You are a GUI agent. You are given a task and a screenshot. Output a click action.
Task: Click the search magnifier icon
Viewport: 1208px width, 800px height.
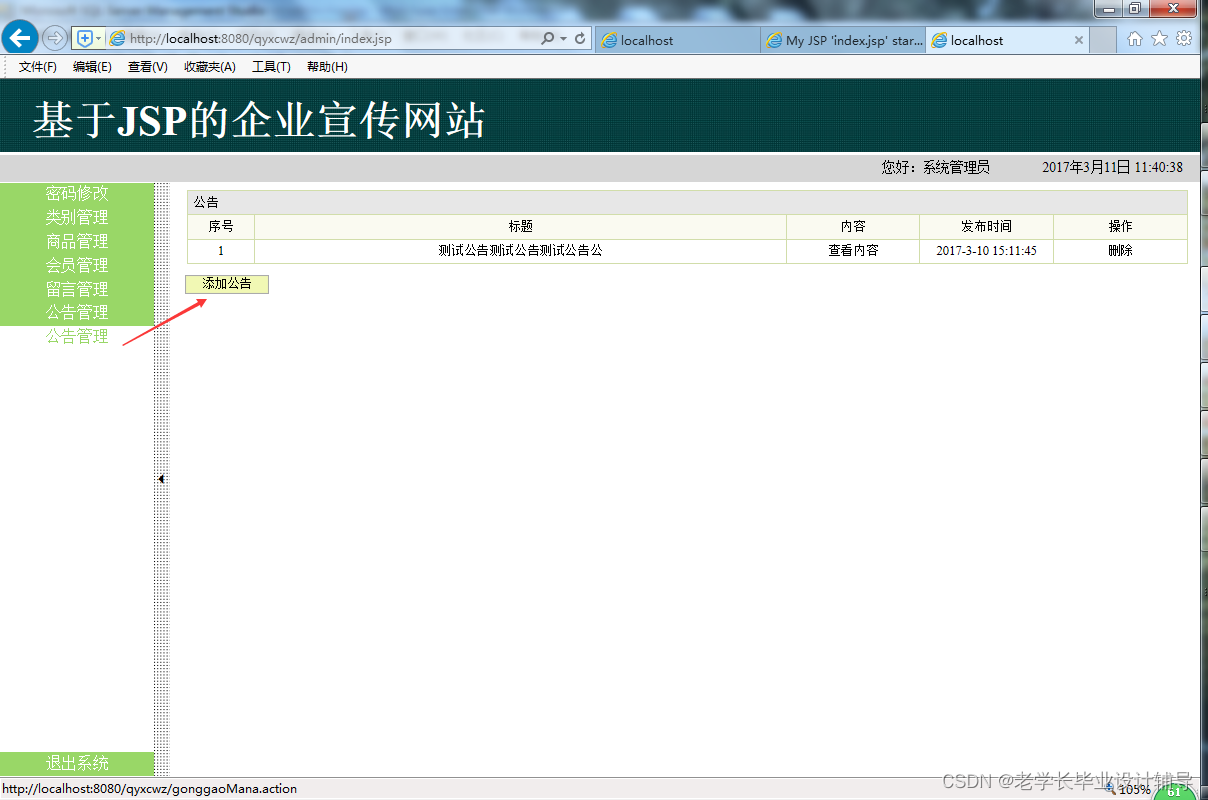[x=548, y=38]
